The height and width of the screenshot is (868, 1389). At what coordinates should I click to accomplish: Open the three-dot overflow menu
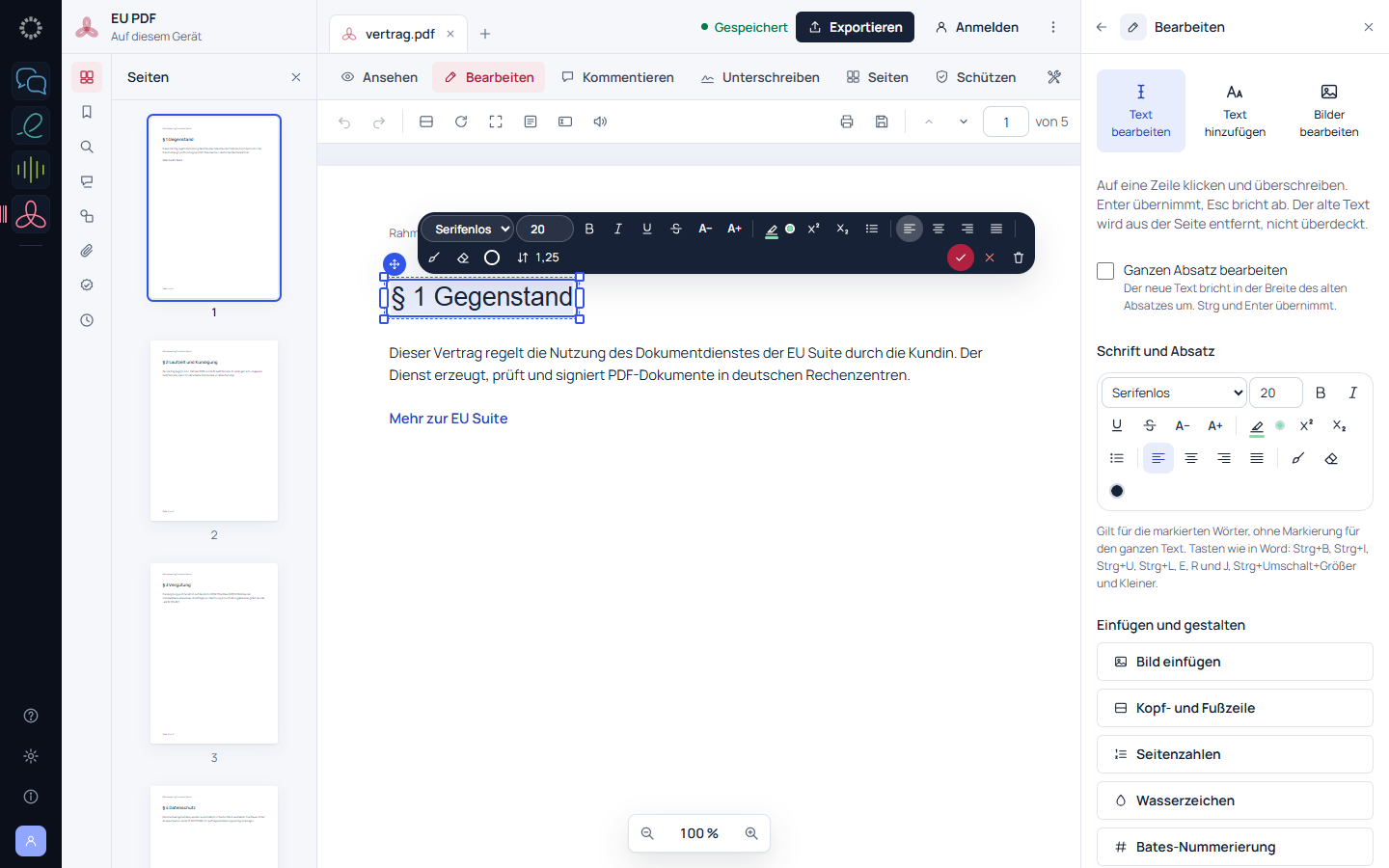coord(1053,27)
